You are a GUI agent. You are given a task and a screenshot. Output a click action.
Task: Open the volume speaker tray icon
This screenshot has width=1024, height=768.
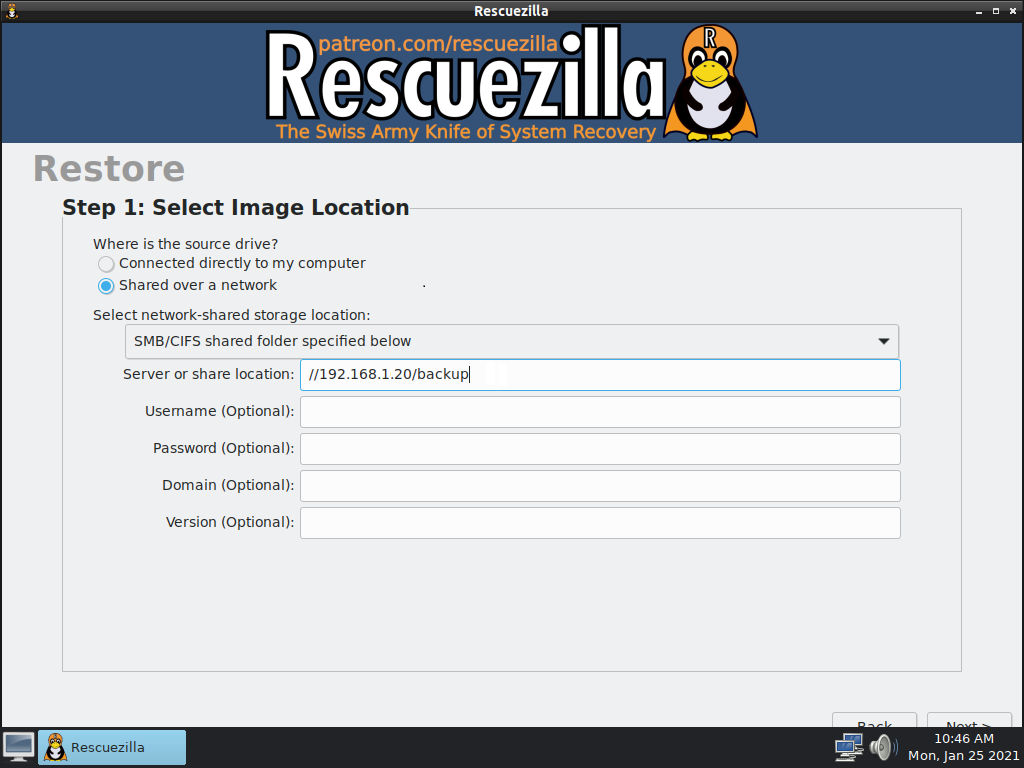(x=884, y=747)
